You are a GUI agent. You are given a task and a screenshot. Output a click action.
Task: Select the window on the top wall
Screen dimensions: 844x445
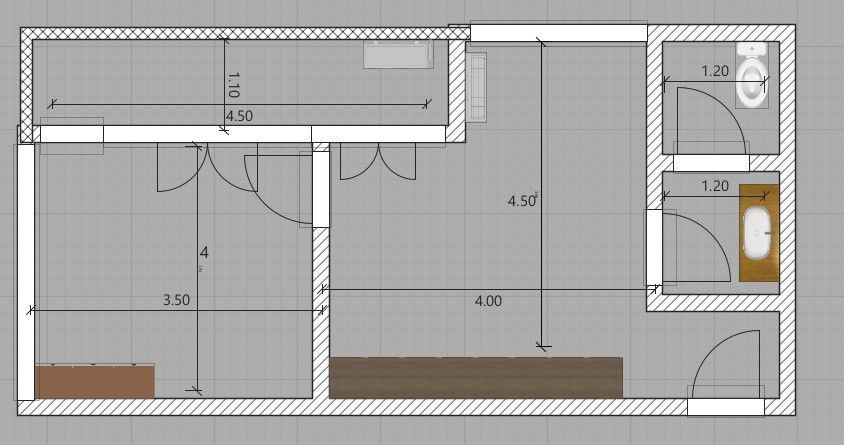(x=558, y=33)
